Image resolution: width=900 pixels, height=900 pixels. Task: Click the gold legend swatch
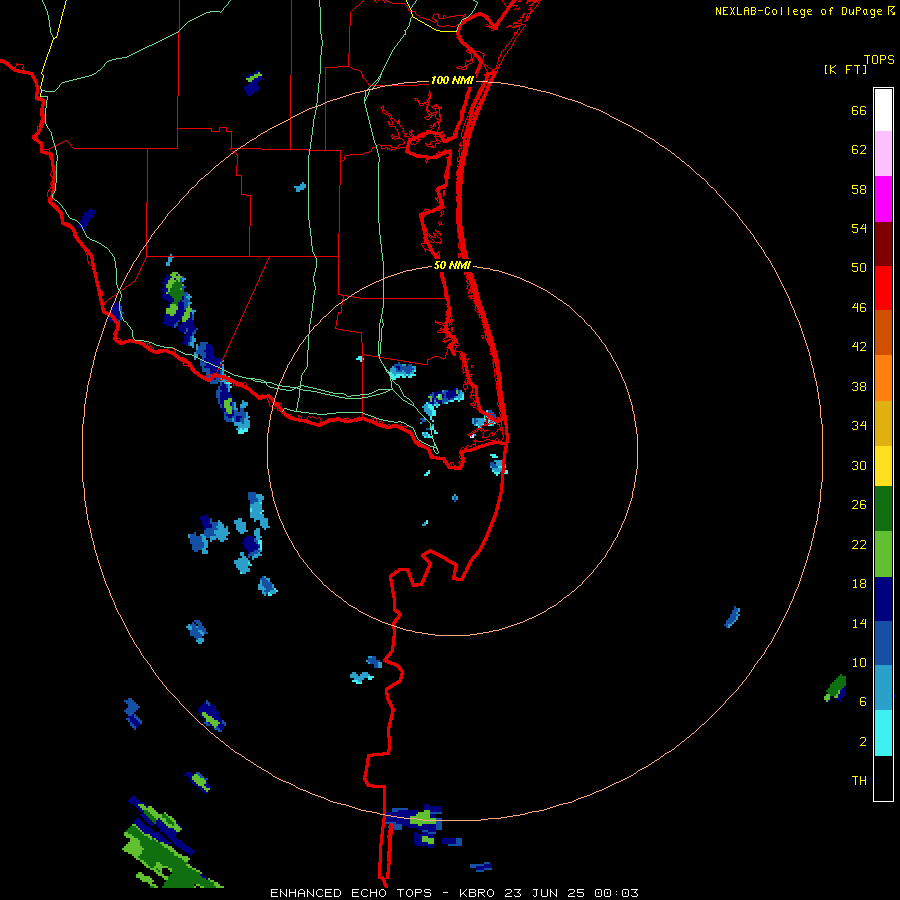[x=883, y=423]
